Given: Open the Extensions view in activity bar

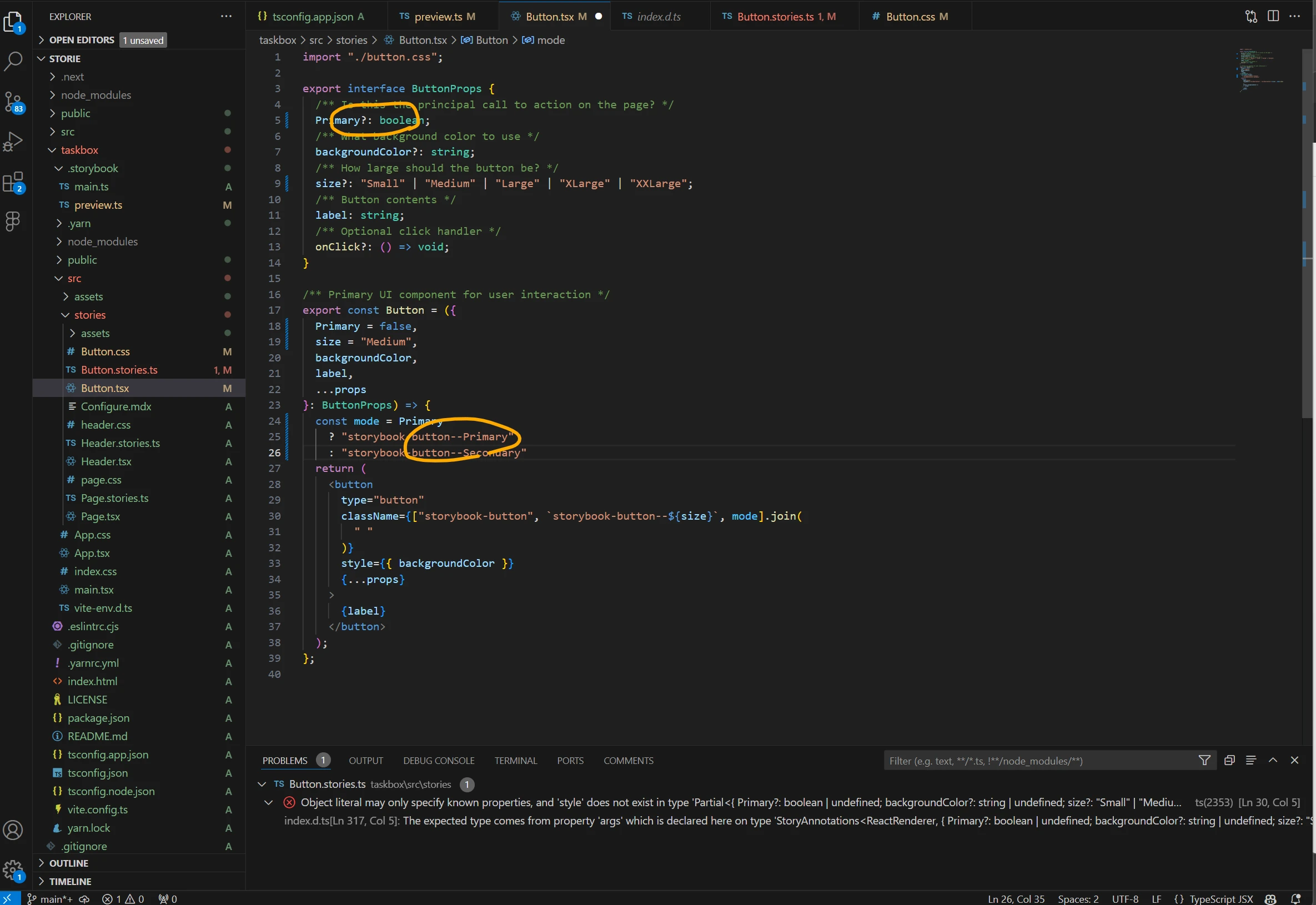Looking at the screenshot, I should click(13, 182).
